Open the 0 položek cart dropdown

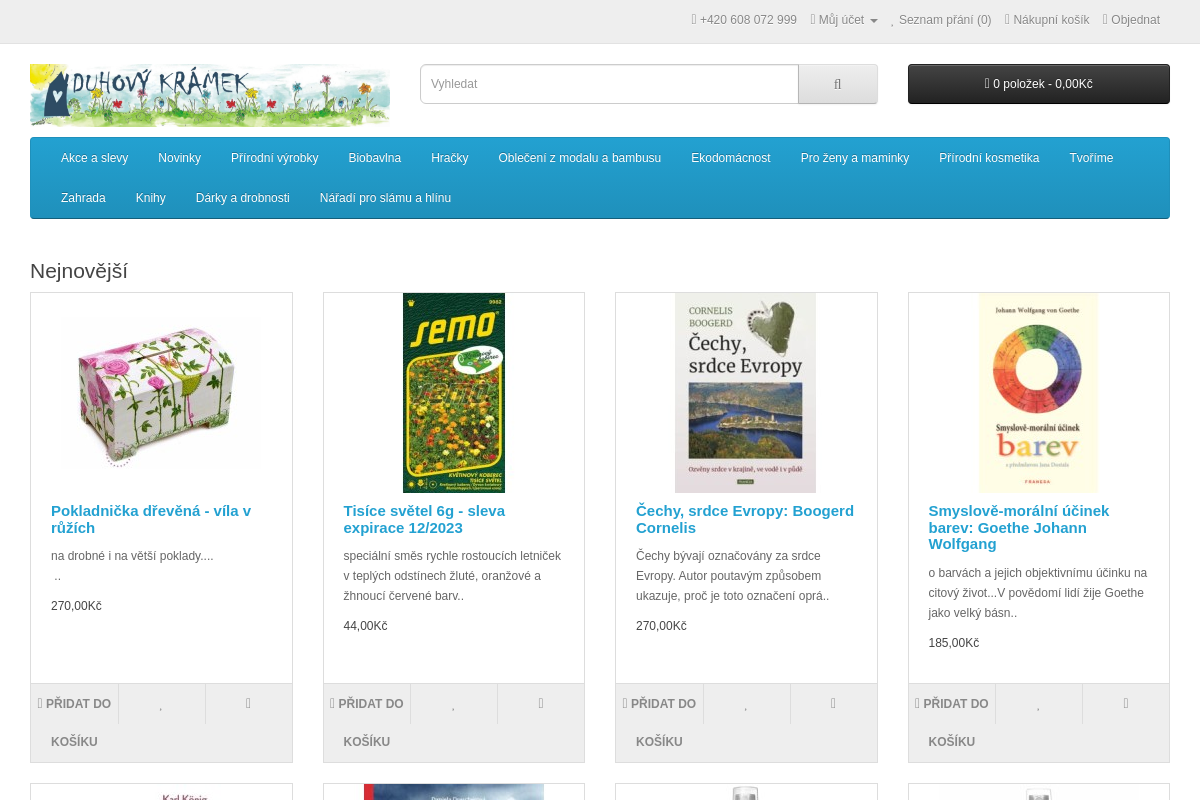(x=1038, y=84)
